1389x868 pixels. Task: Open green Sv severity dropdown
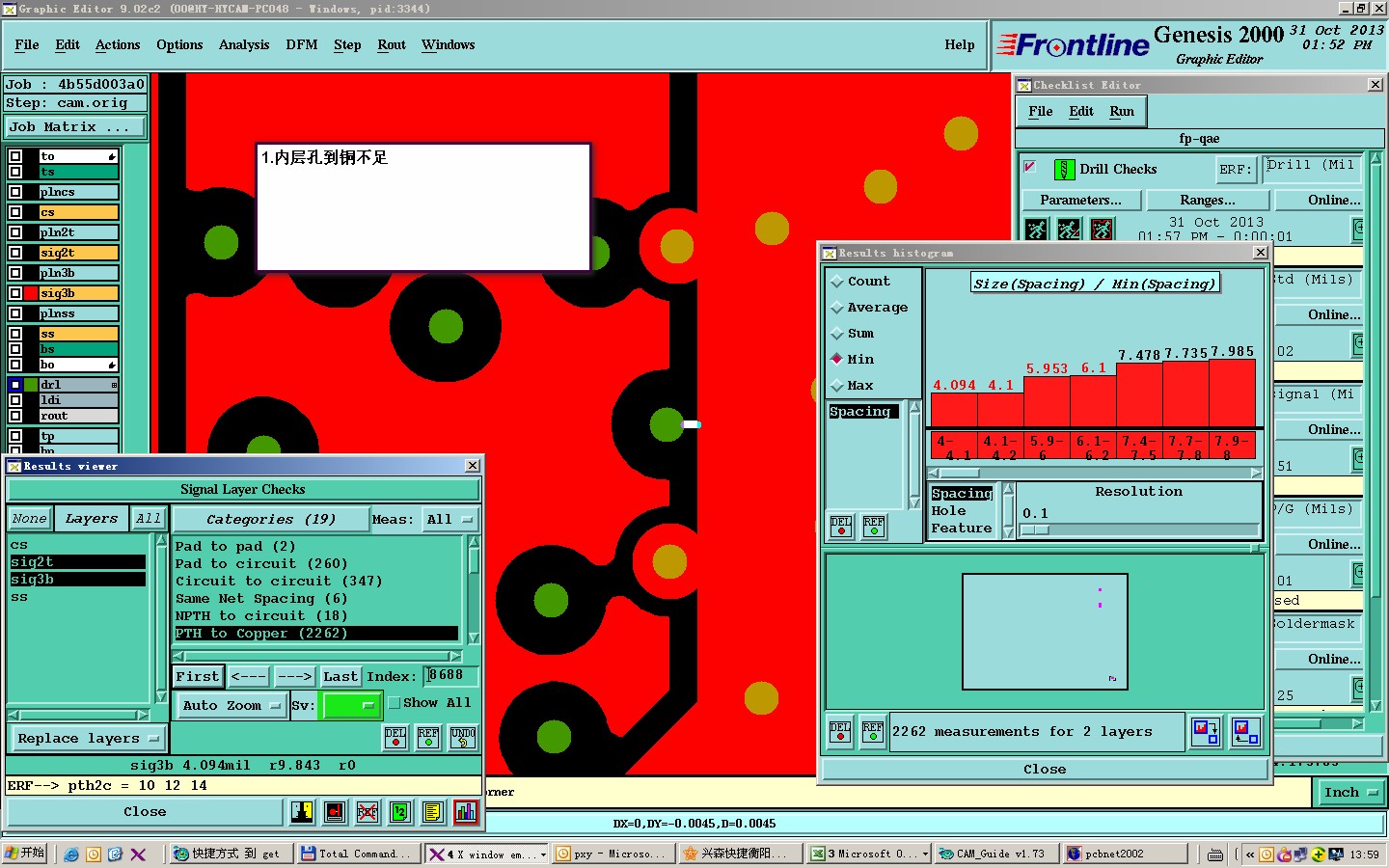click(x=351, y=706)
